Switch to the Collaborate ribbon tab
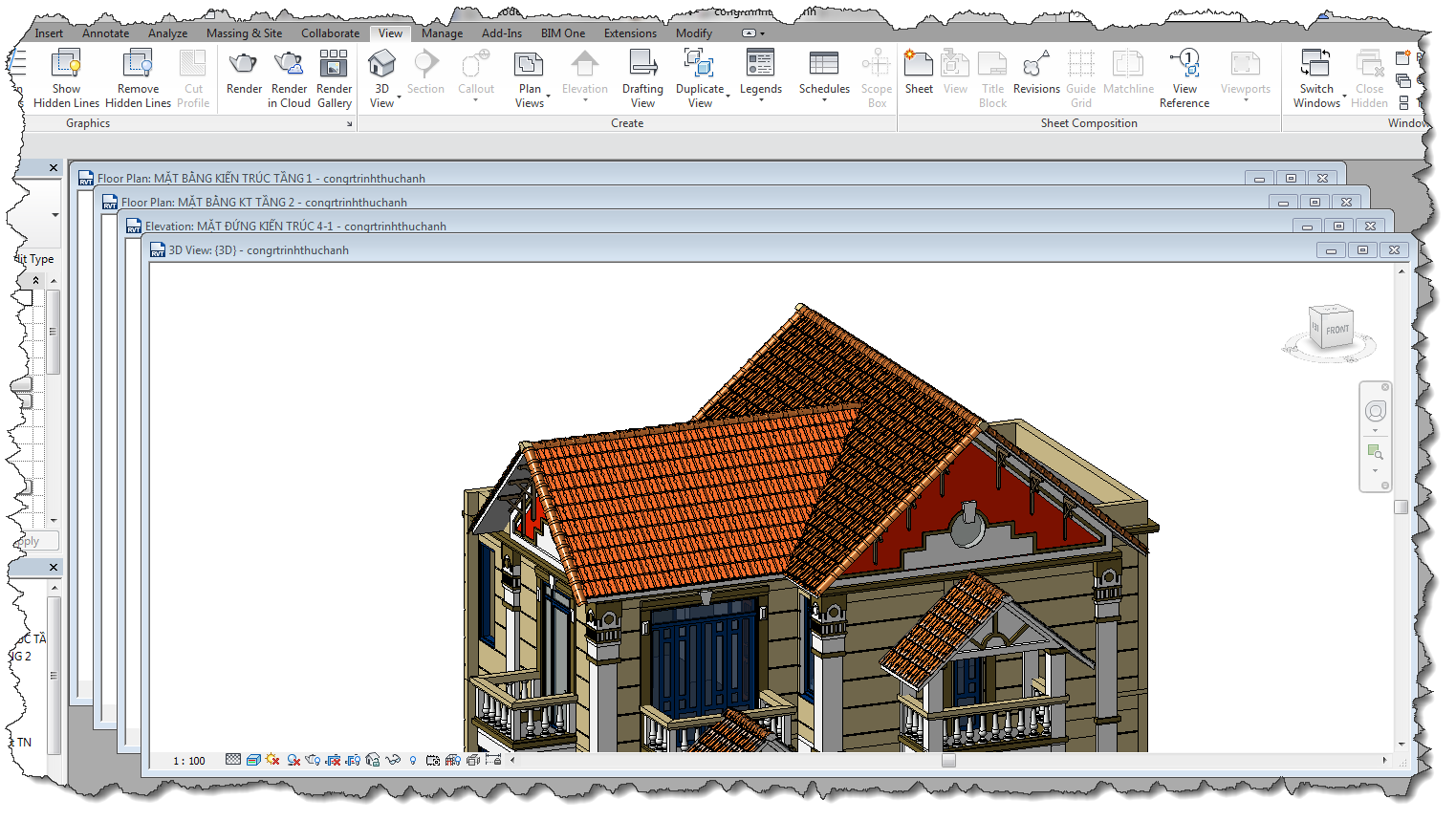Image resolution: width=1456 pixels, height=821 pixels. point(330,33)
